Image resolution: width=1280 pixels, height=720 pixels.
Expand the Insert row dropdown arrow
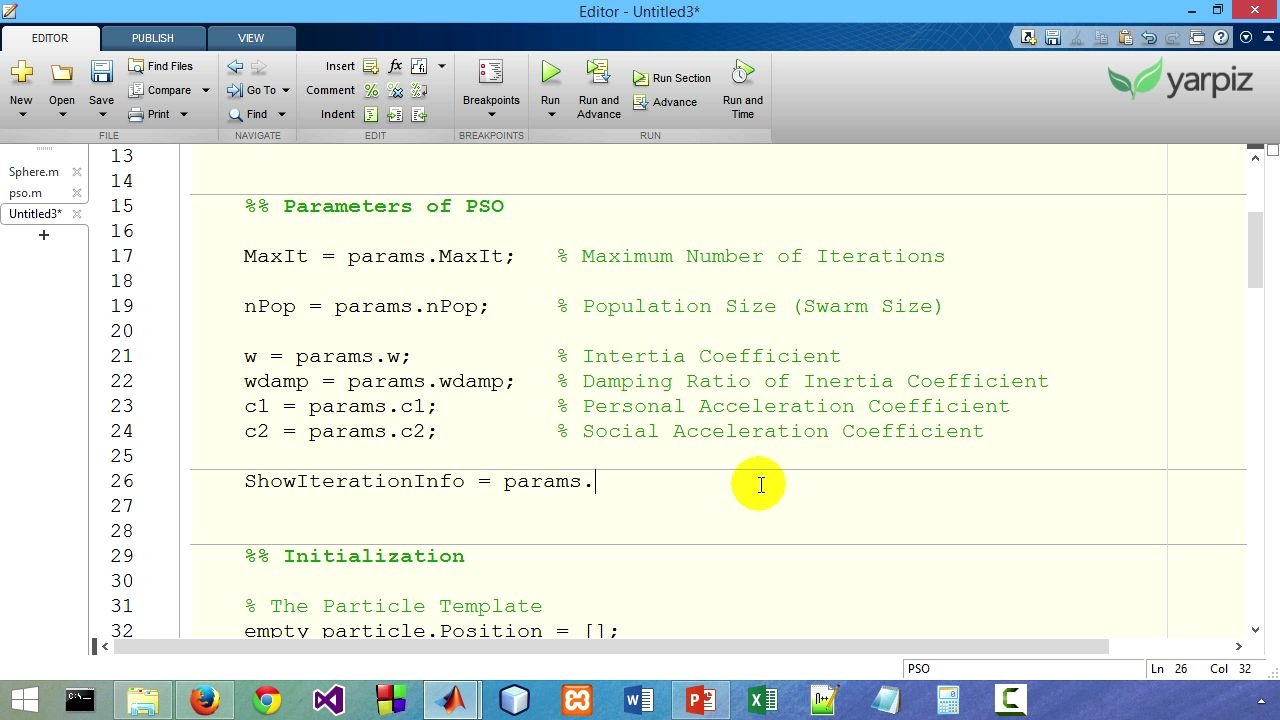pos(441,67)
